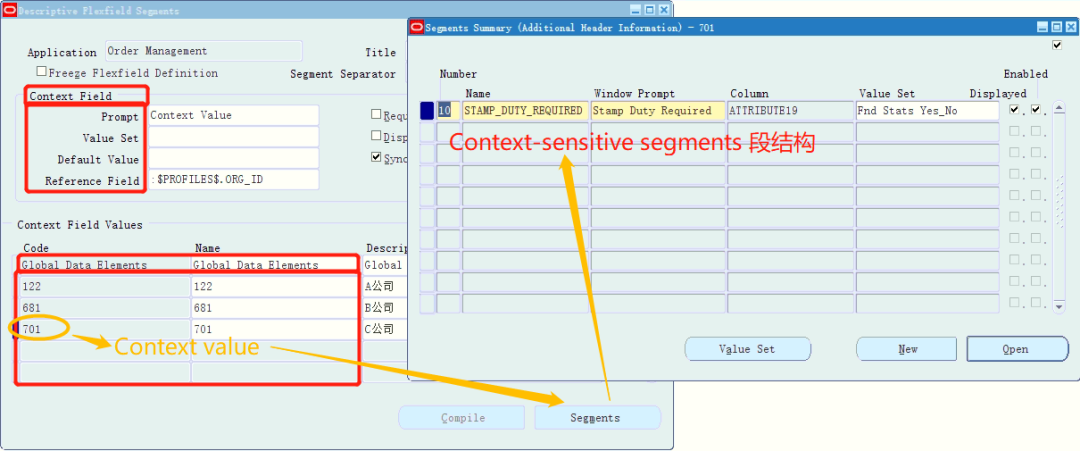Viewport: 1080px width, 451px height.
Task: Select Global Data Elements name cell
Action: (275, 265)
